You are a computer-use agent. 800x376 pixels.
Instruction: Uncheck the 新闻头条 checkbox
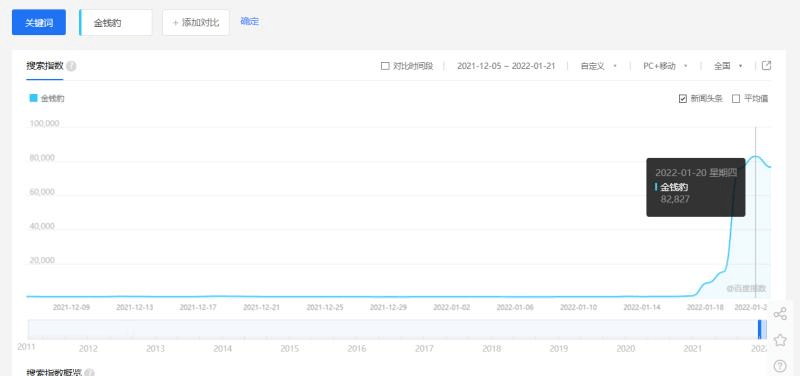click(x=683, y=99)
